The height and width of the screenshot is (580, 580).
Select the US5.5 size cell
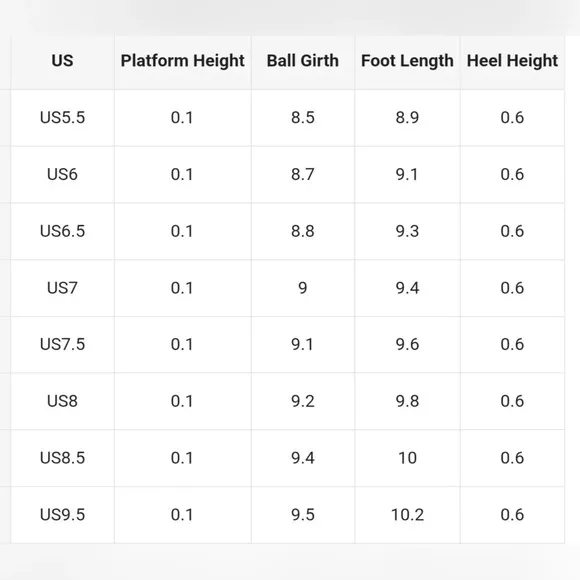pos(63,118)
